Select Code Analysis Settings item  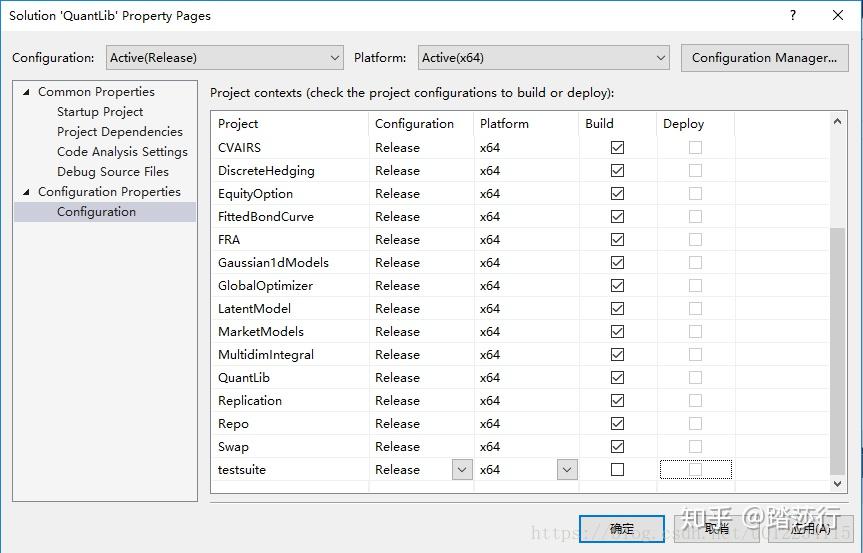122,152
